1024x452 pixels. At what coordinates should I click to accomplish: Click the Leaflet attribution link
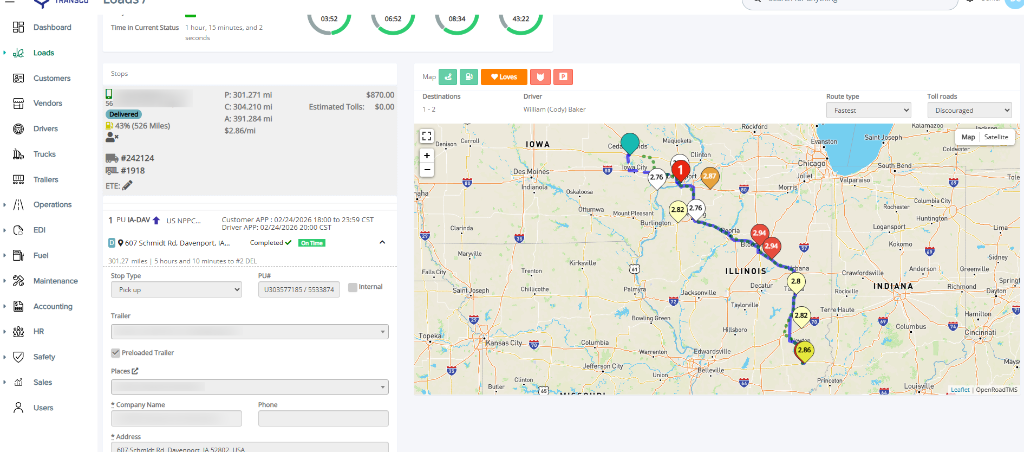[960, 390]
